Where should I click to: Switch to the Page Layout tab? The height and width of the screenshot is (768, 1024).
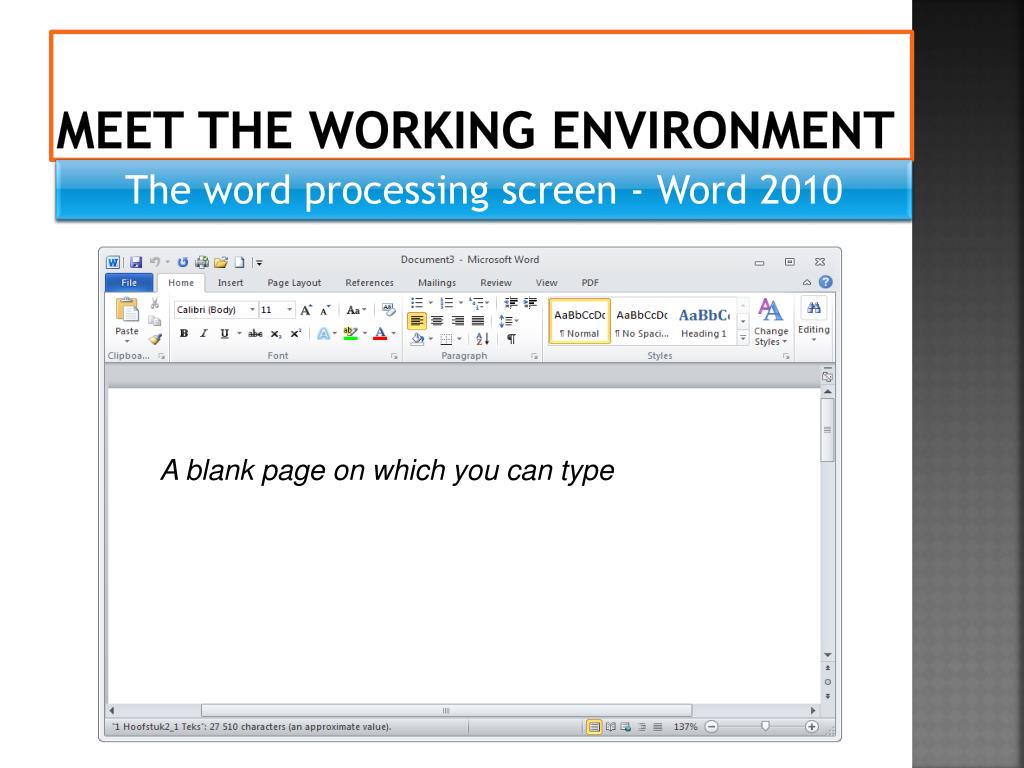click(x=294, y=283)
